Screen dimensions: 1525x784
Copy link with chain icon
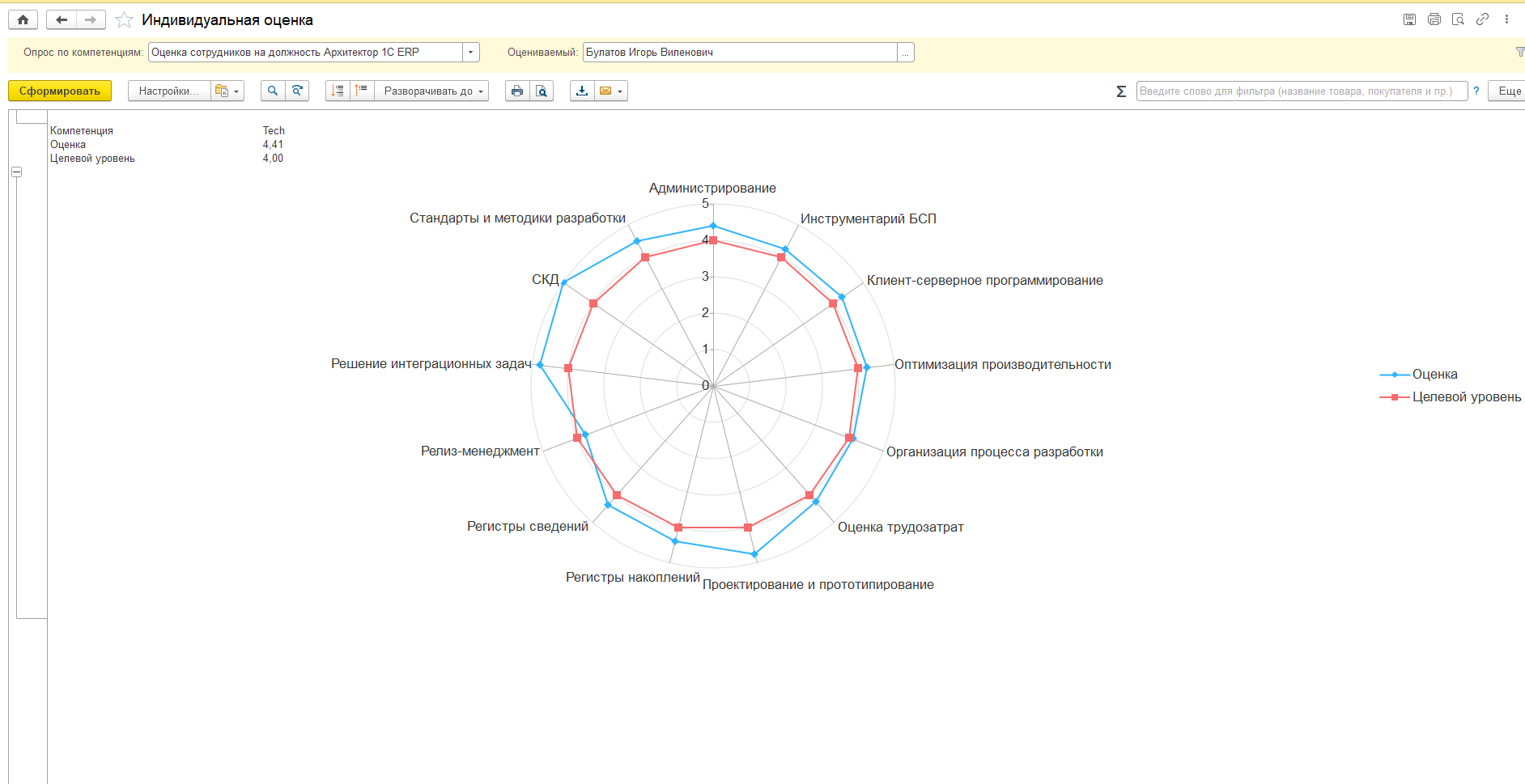(1482, 19)
